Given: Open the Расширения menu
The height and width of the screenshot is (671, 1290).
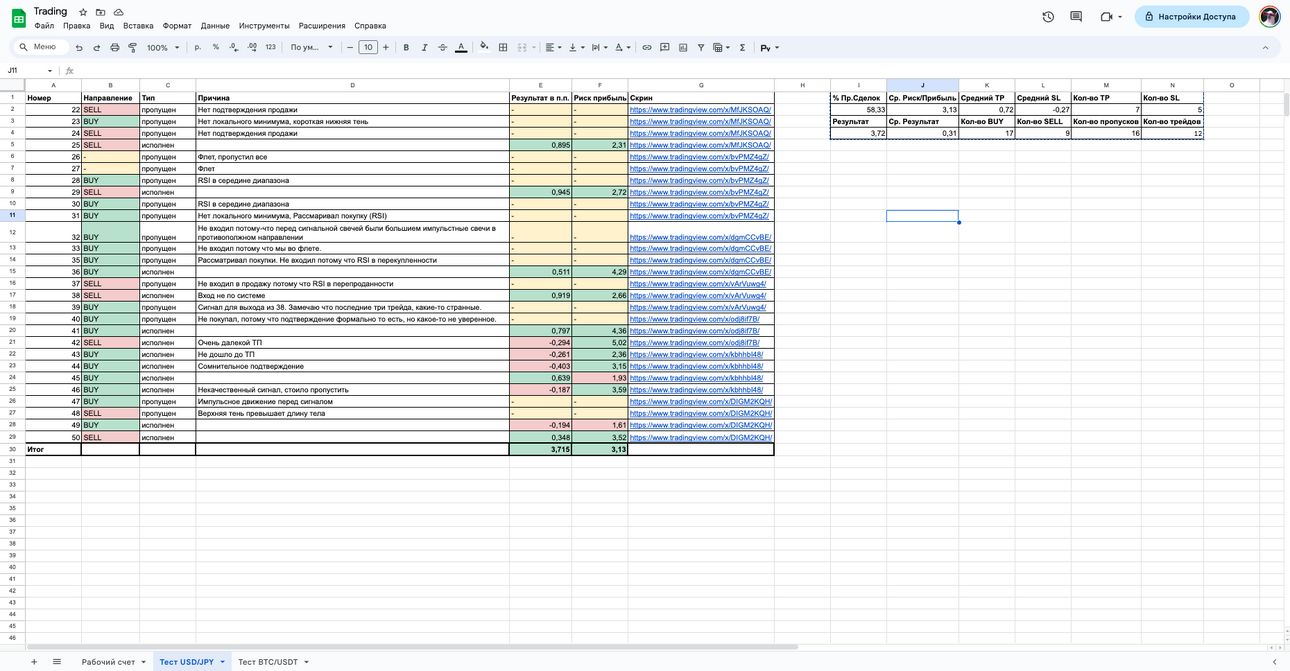Looking at the screenshot, I should (322, 26).
